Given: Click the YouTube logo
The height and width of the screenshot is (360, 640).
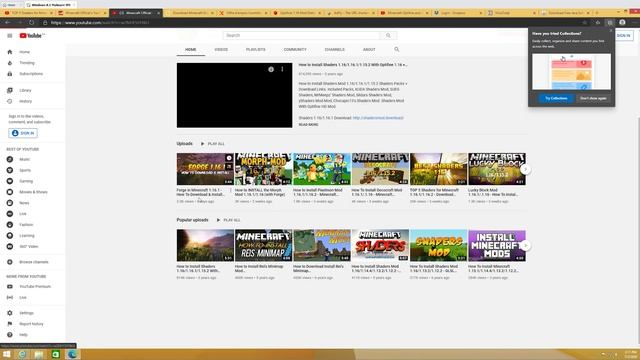Looking at the screenshot, I should 32,36.
